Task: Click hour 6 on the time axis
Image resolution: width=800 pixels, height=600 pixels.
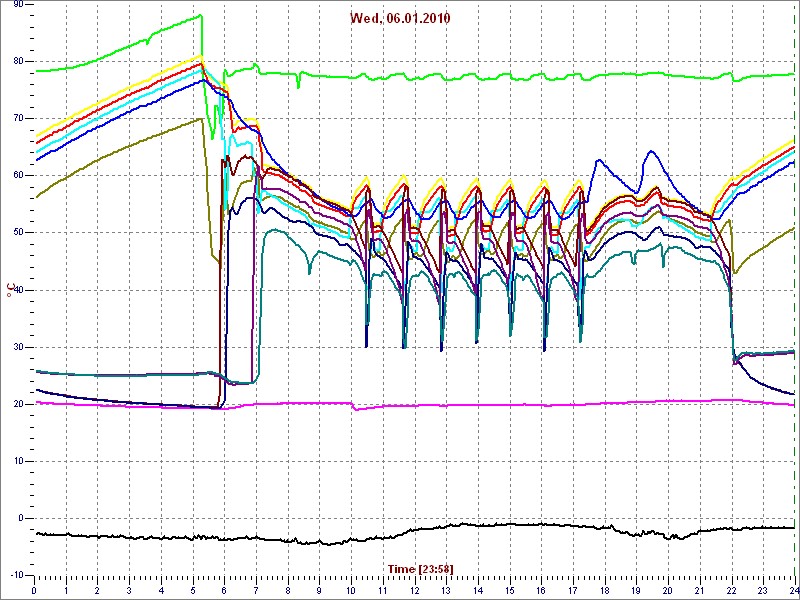Action: coord(224,589)
